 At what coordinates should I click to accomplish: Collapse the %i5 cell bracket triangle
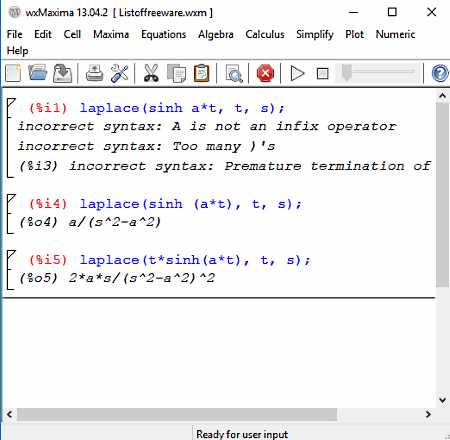(x=11, y=255)
